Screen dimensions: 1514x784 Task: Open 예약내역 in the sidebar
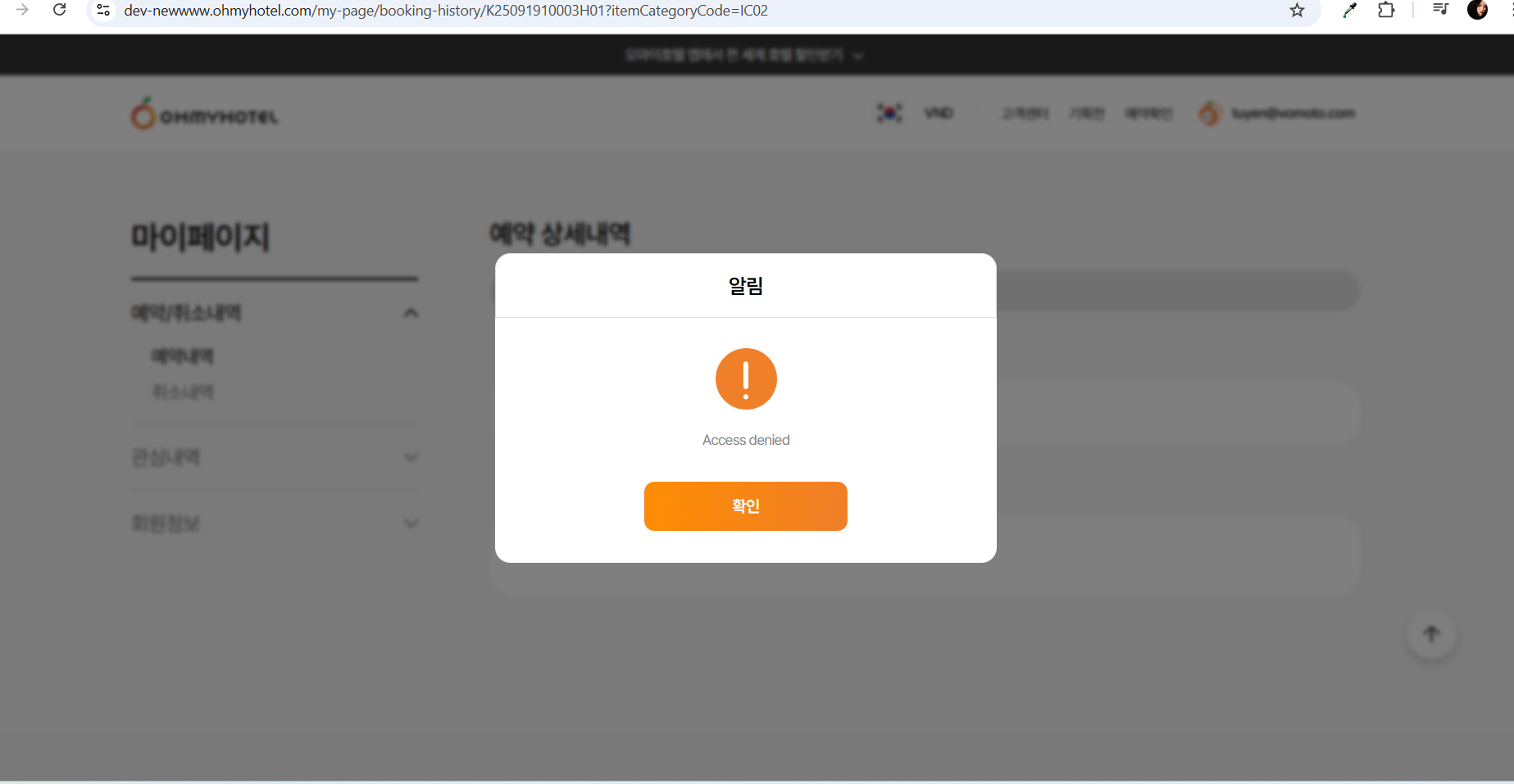(x=183, y=356)
